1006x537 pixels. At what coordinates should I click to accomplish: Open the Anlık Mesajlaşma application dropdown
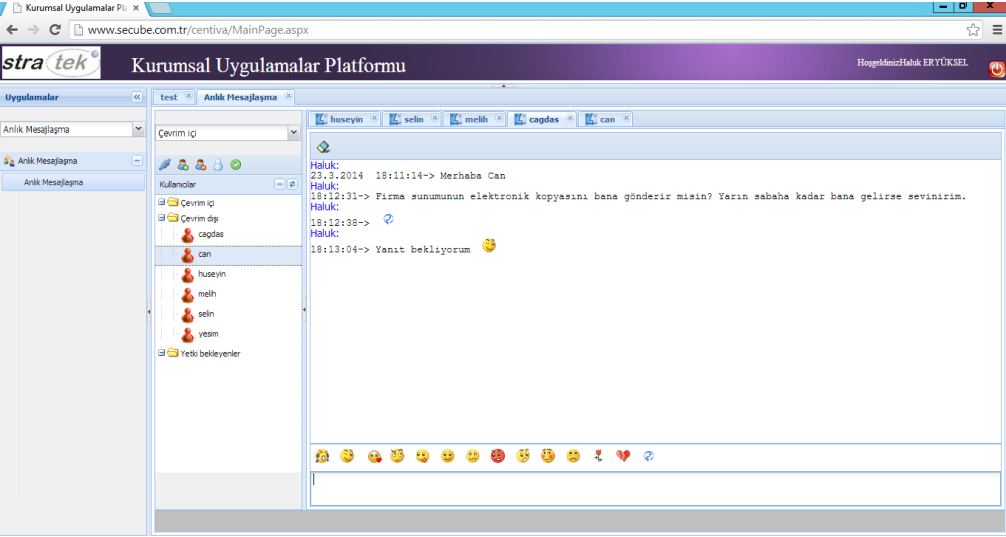(138, 129)
